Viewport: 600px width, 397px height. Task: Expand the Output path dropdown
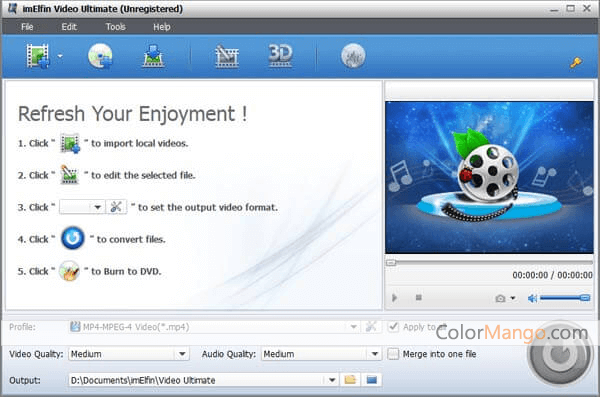332,380
